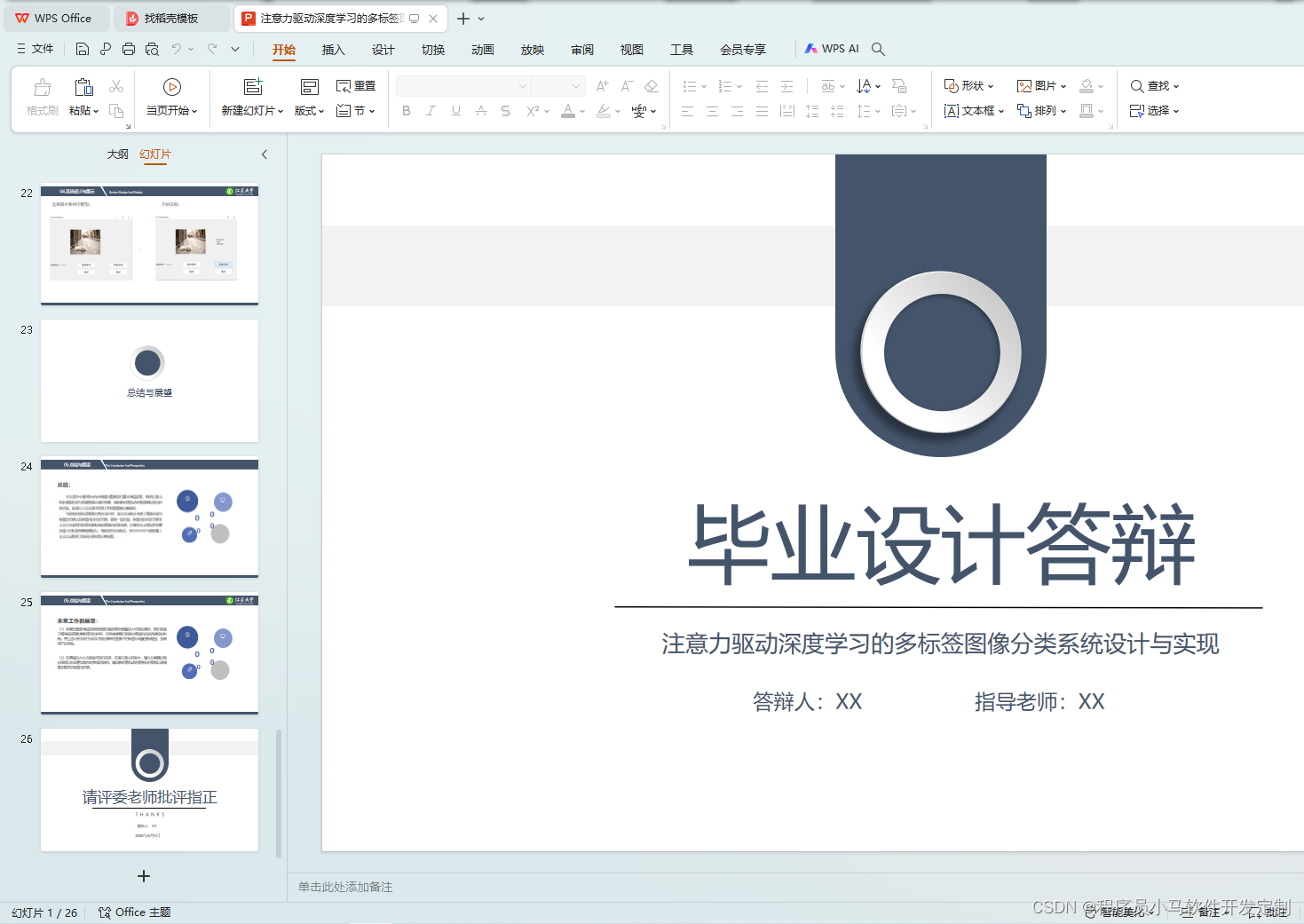Switch to the 插入 ribbon tab
The image size is (1304, 924).
(x=333, y=50)
